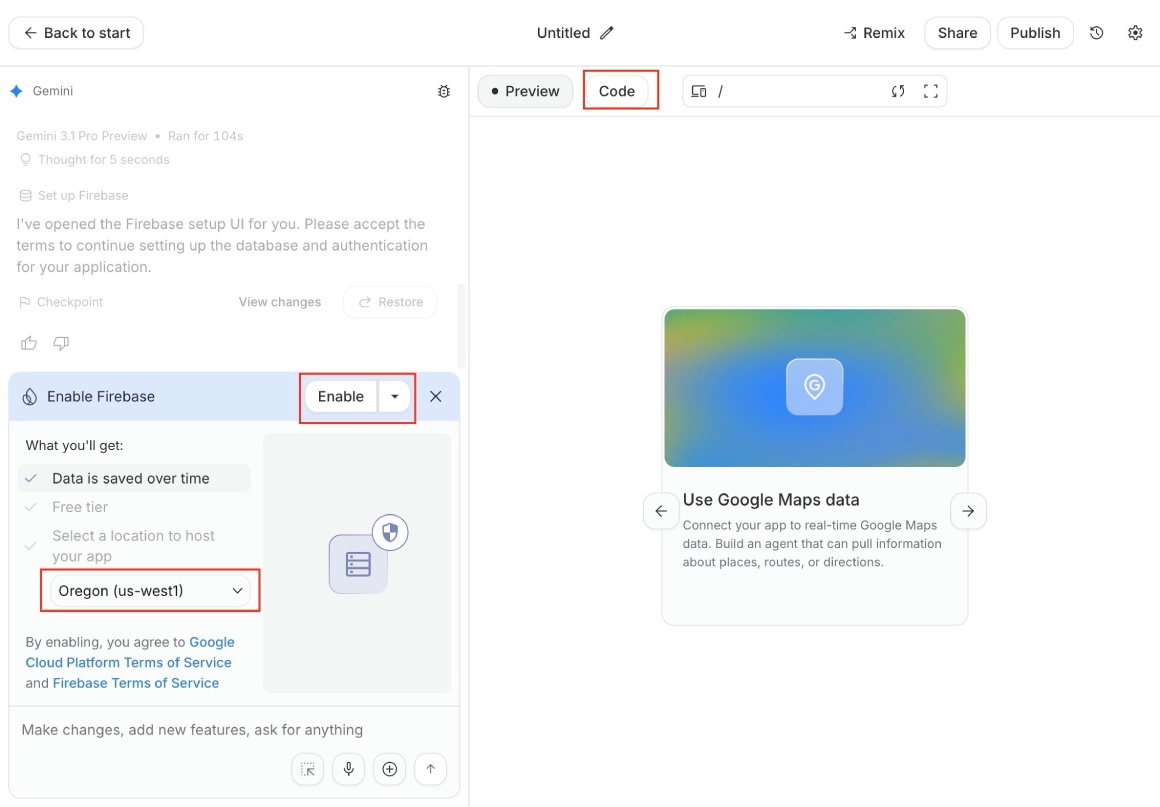Give a thumbs down to Gemini's response
1160x807 pixels.
point(60,342)
